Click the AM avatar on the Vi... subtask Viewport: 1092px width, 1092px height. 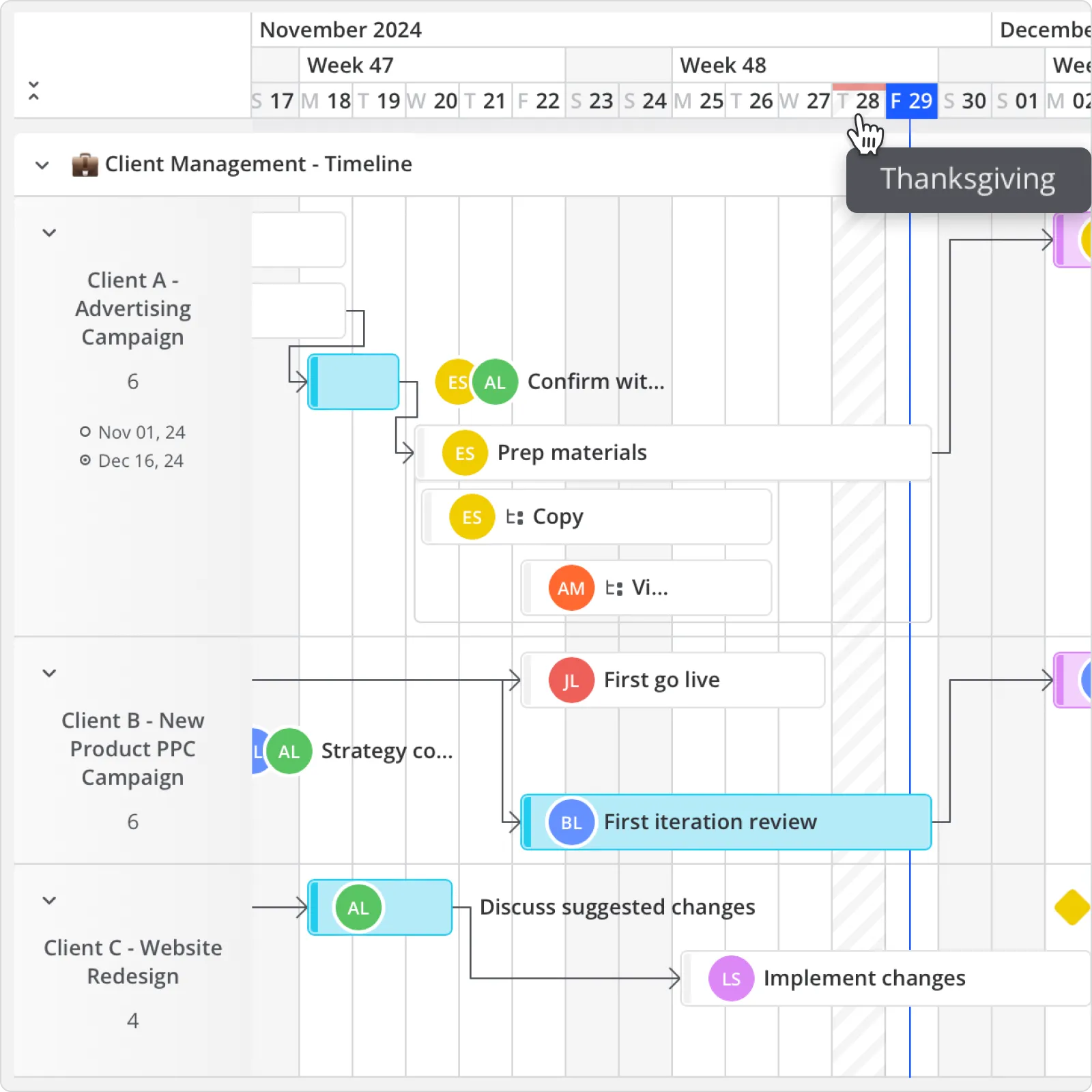pos(571,588)
